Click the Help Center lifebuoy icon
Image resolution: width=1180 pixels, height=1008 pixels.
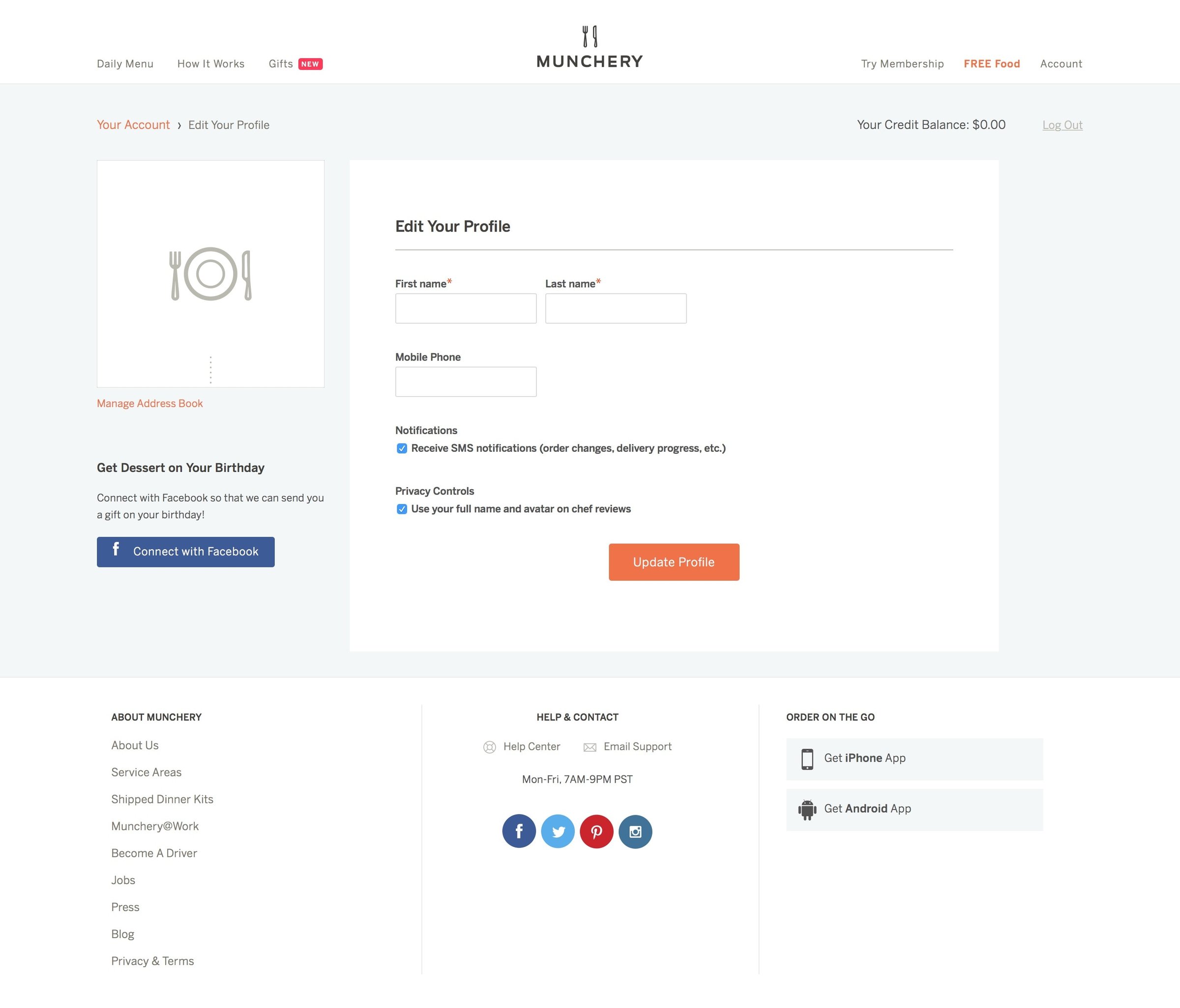(489, 747)
